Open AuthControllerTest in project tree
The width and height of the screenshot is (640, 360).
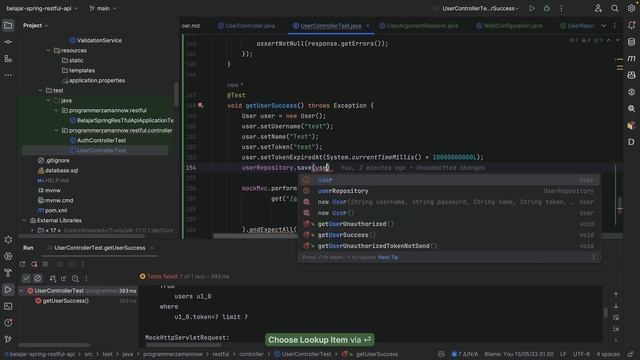(97, 140)
